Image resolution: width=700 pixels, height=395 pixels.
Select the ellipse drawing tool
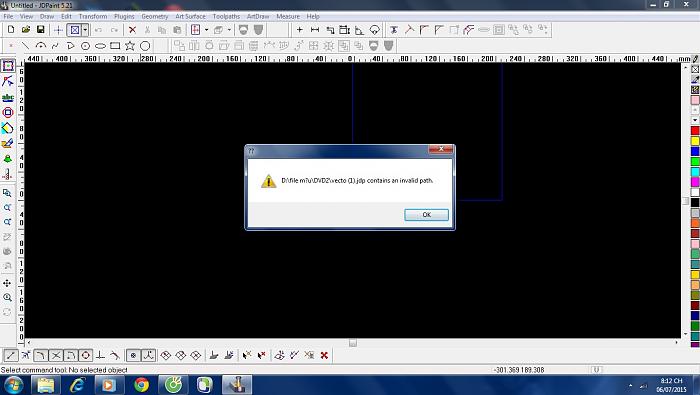coord(100,46)
